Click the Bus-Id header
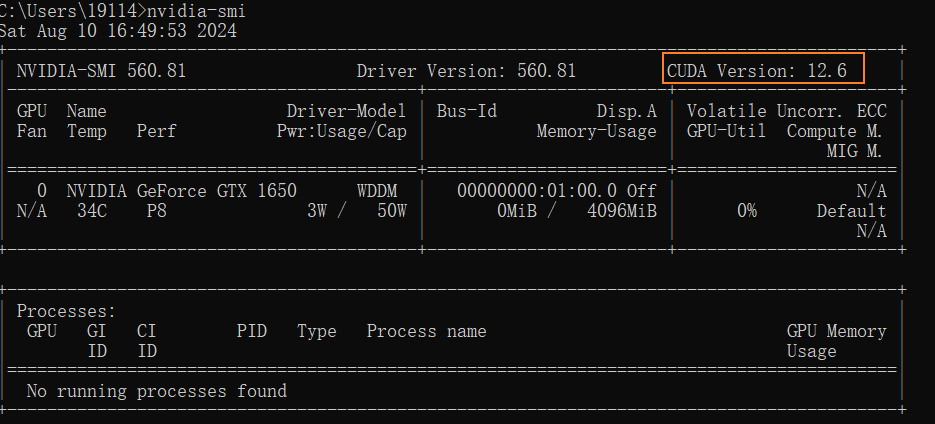 click(466, 111)
